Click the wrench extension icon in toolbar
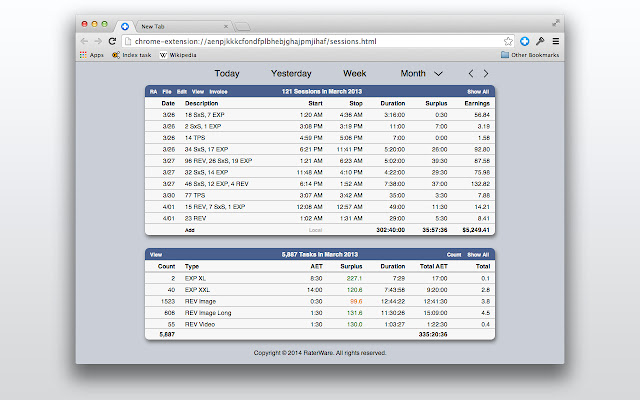Image resolution: width=640 pixels, height=400 pixels. tap(540, 41)
